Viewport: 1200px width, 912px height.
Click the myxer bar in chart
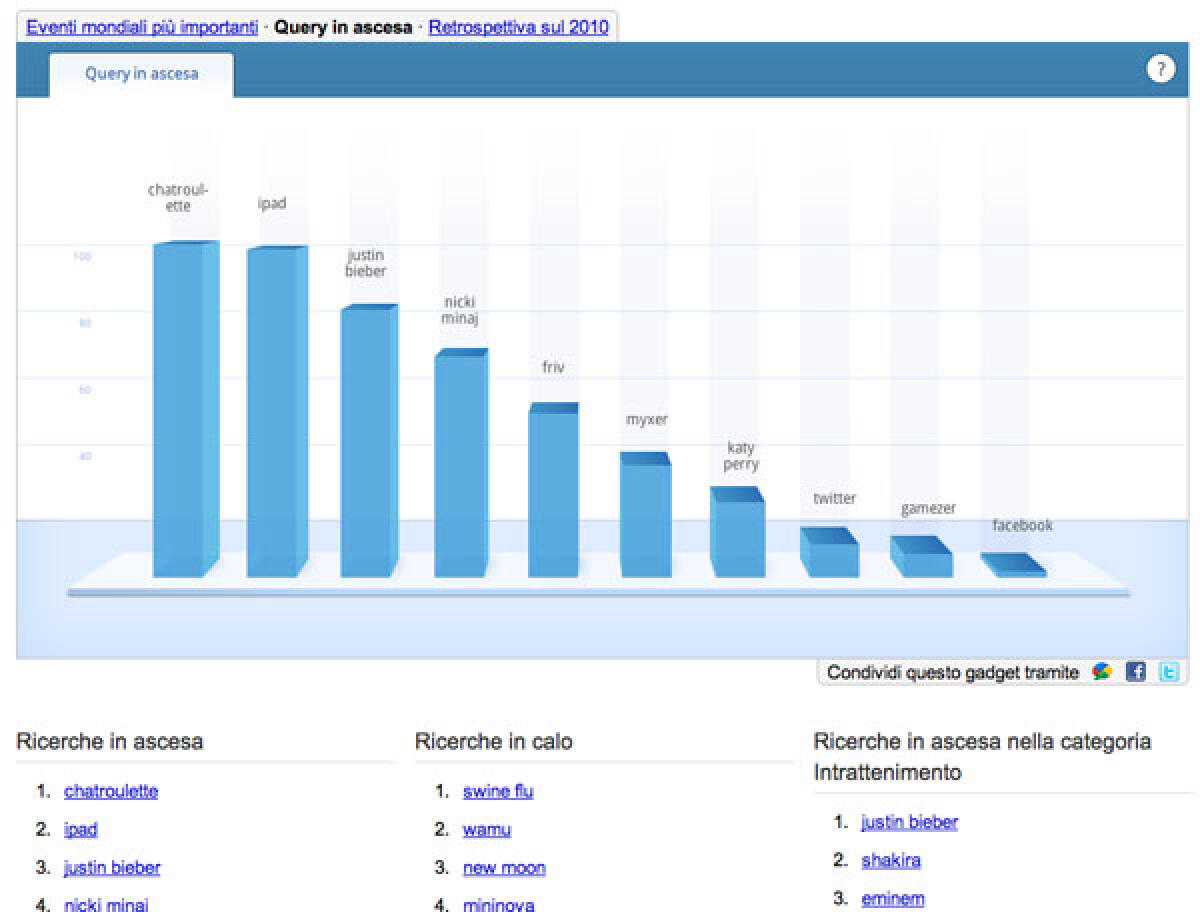(x=645, y=515)
